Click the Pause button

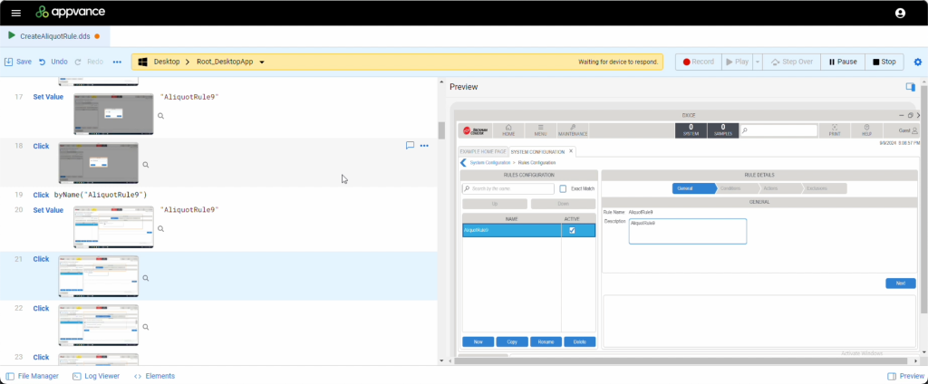843,62
